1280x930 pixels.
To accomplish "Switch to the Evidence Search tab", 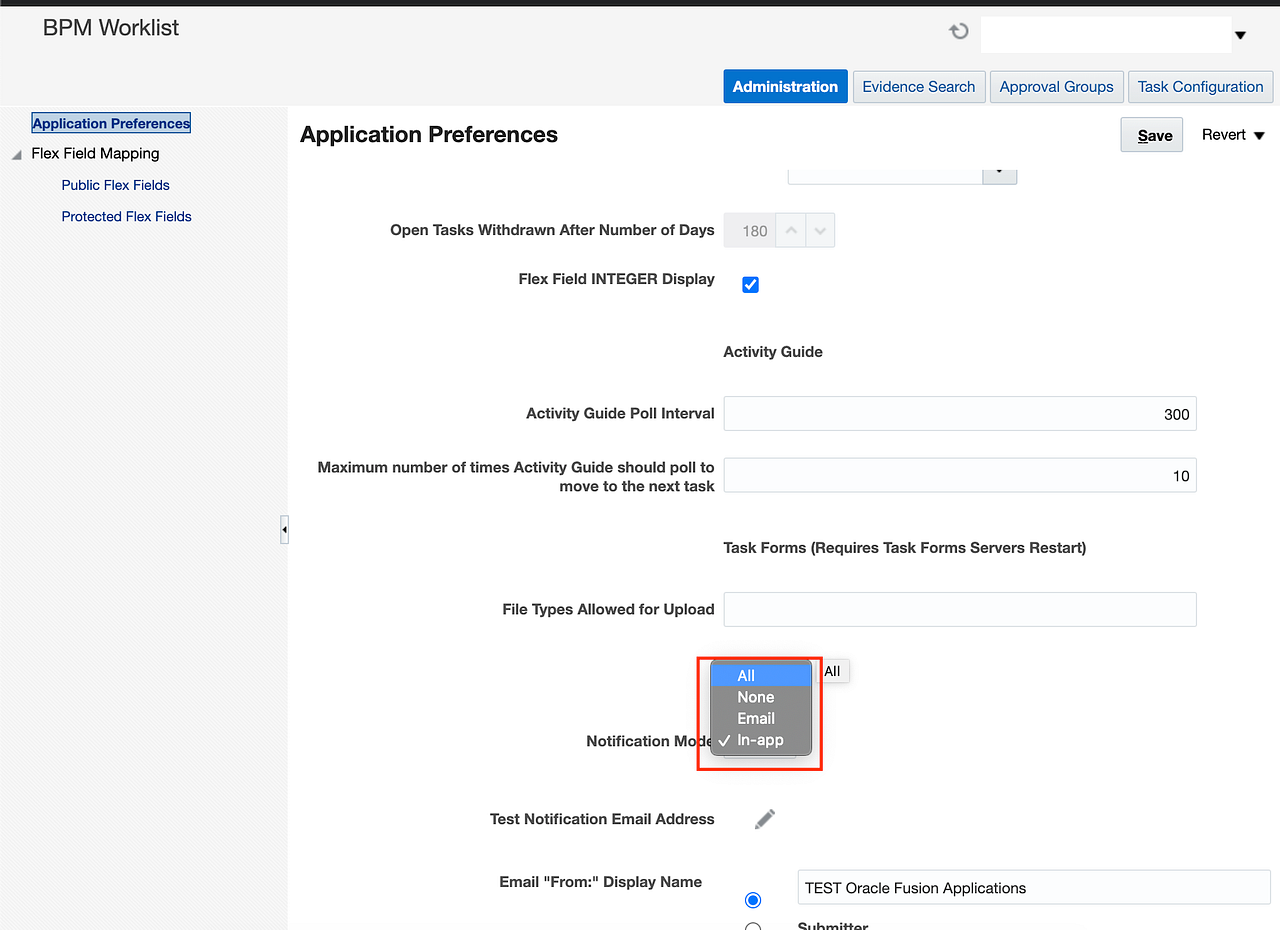I will coord(918,87).
